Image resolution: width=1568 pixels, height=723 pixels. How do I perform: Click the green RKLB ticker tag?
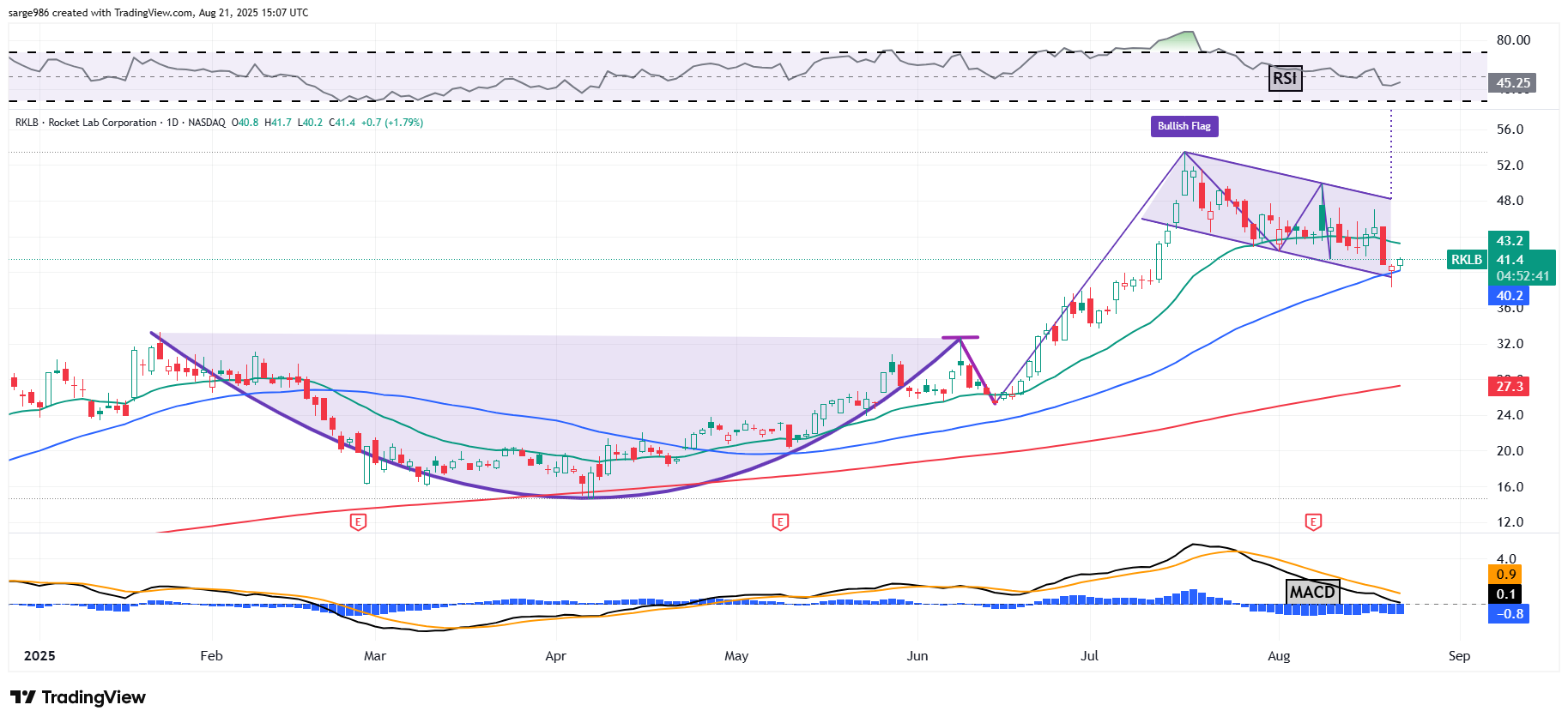click(1466, 260)
